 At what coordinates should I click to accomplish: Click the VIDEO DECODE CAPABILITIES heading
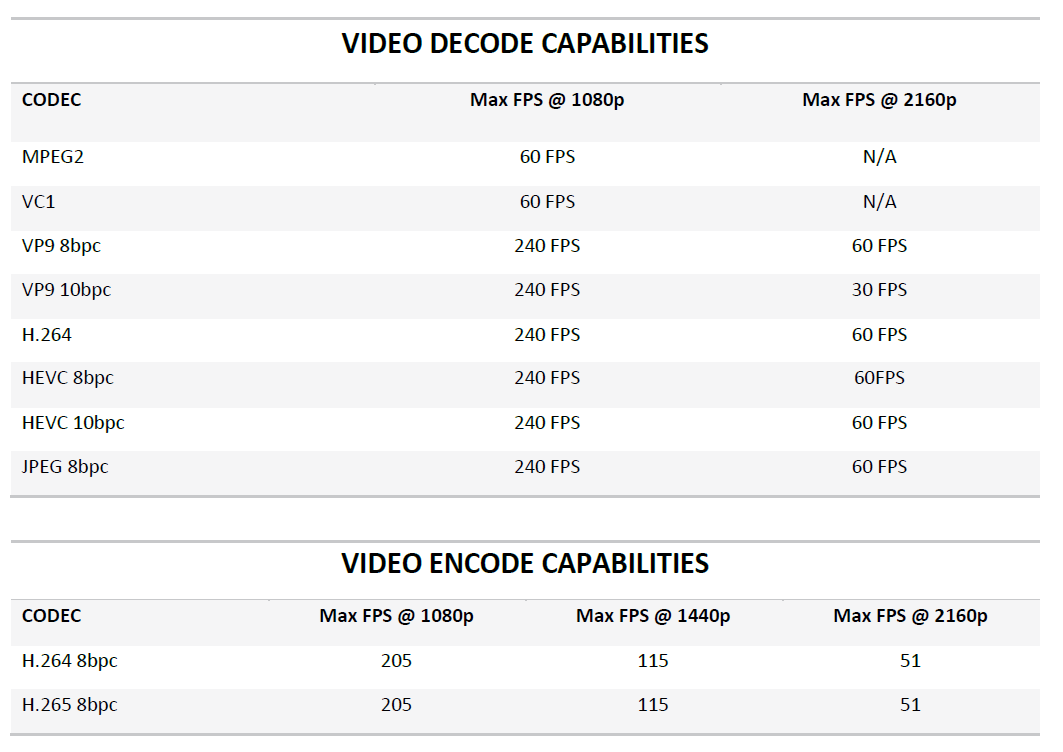pyautogui.click(x=525, y=43)
